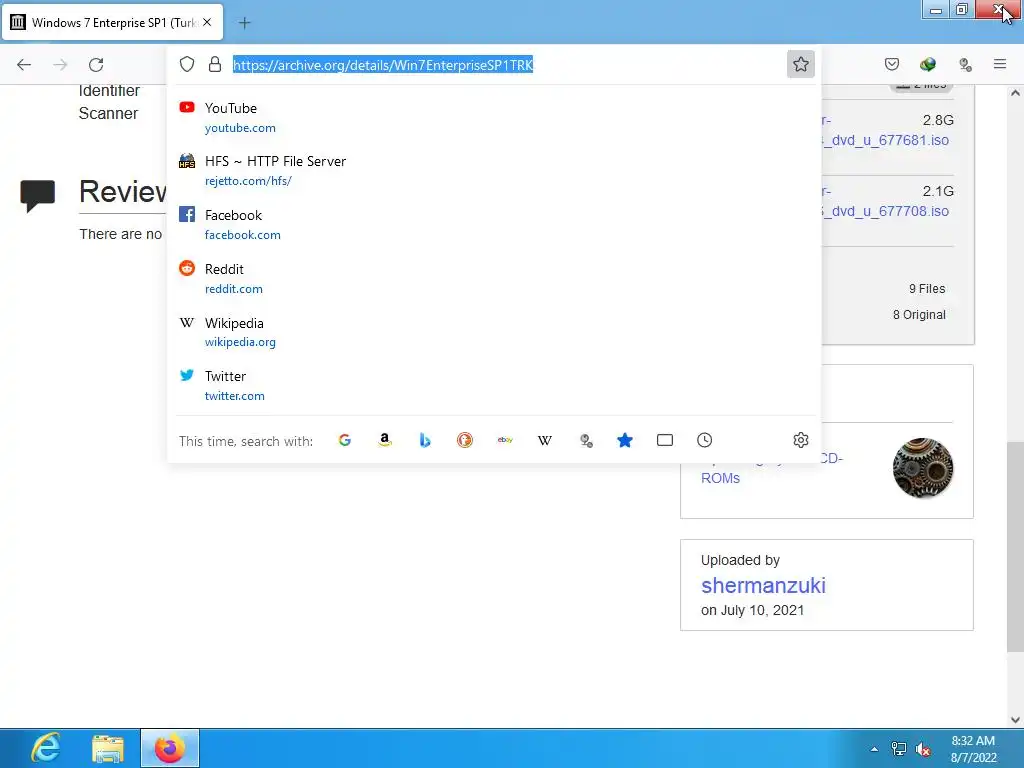Open search settings gear
The height and width of the screenshot is (768, 1024).
(x=801, y=440)
